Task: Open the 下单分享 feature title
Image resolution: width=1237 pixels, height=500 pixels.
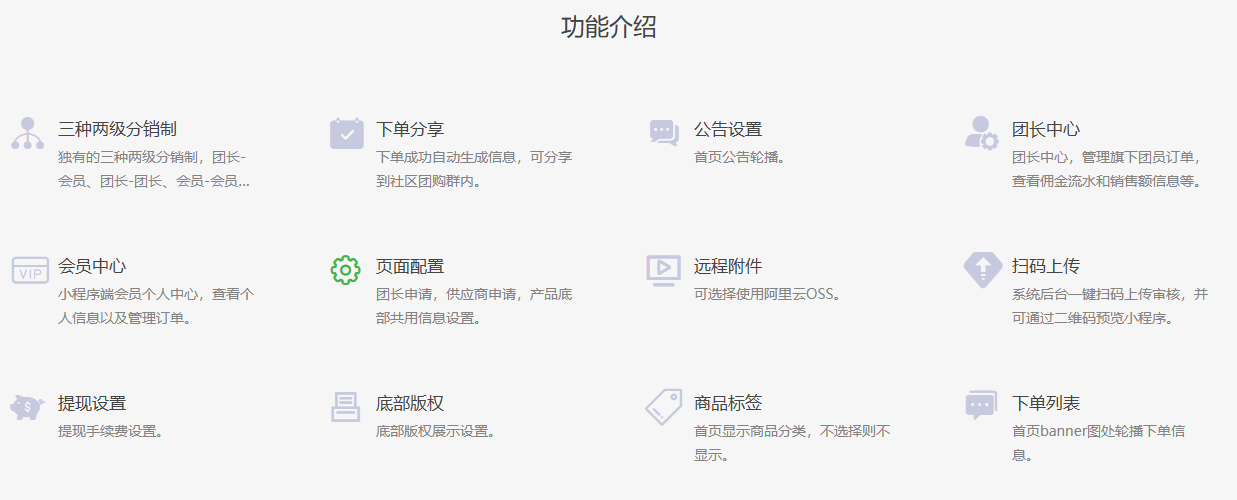Action: click(x=410, y=129)
